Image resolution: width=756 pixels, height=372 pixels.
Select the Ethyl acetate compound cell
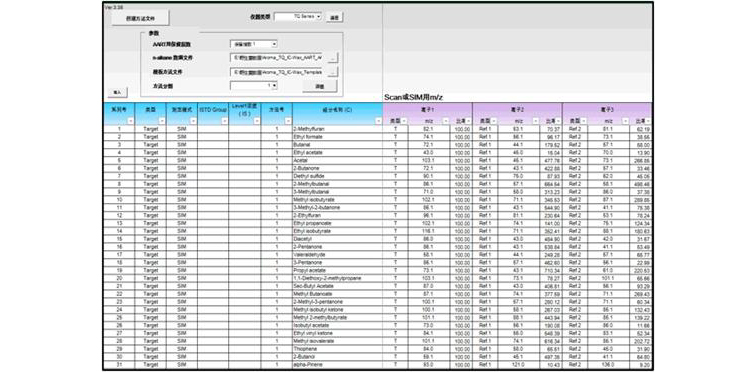point(337,153)
